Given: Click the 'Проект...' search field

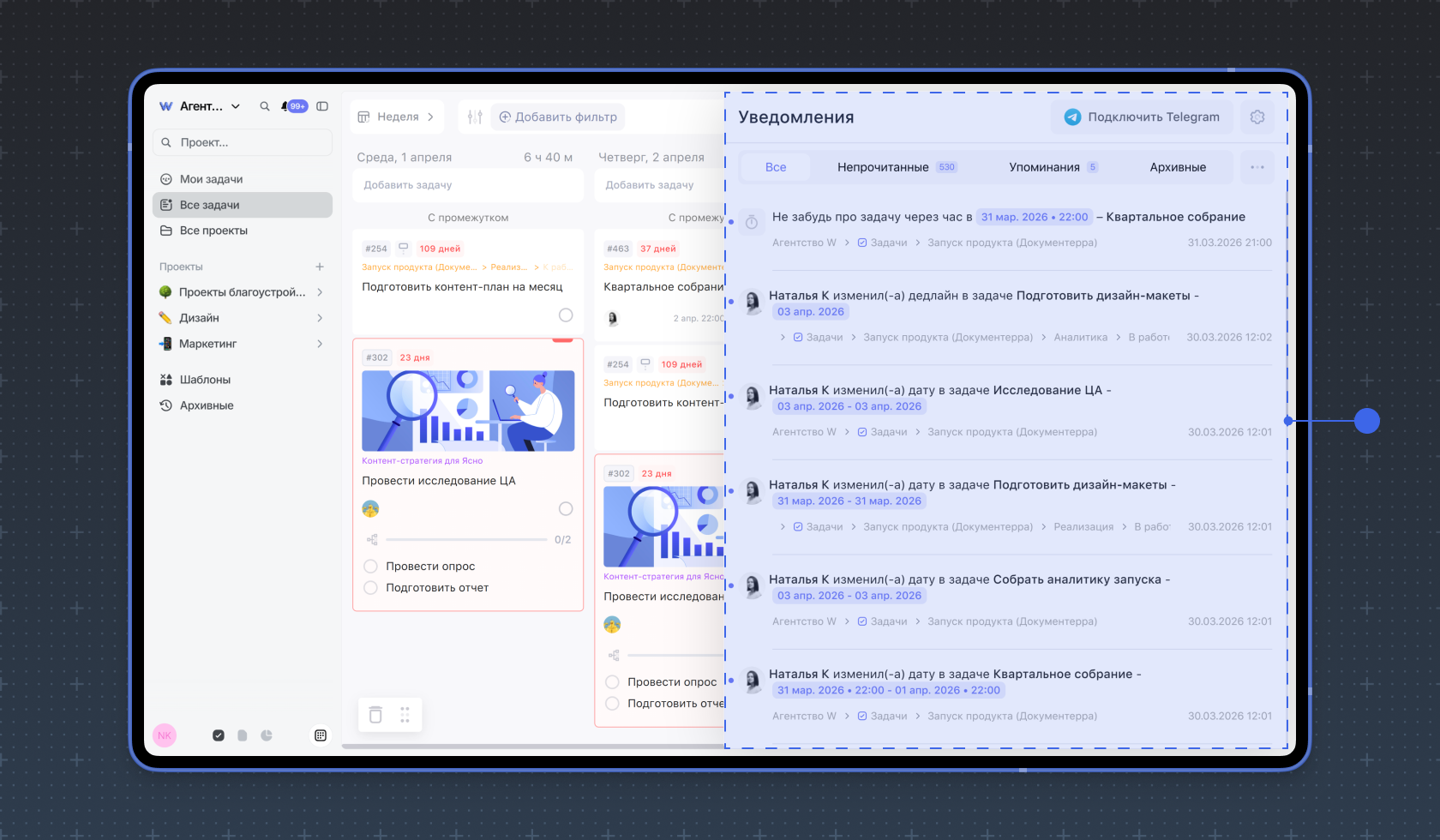Looking at the screenshot, I should tap(243, 142).
